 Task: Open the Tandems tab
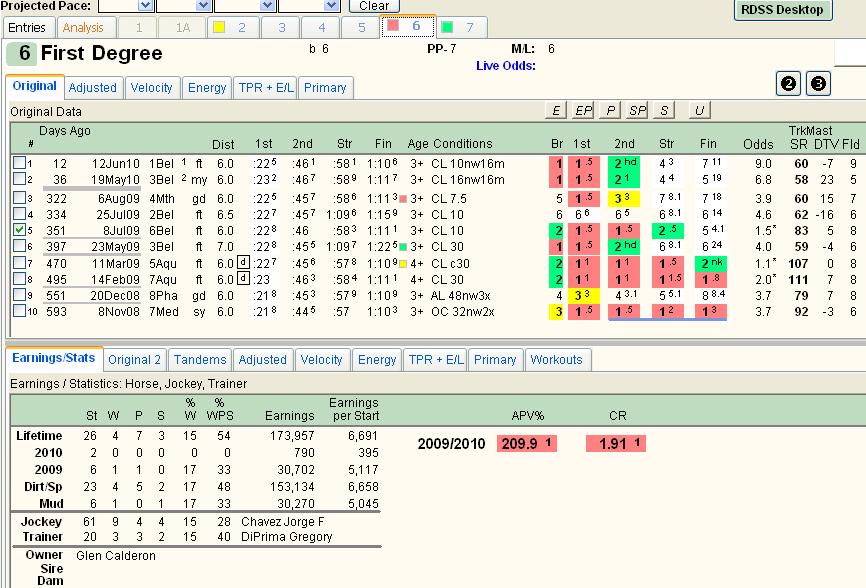click(x=200, y=360)
